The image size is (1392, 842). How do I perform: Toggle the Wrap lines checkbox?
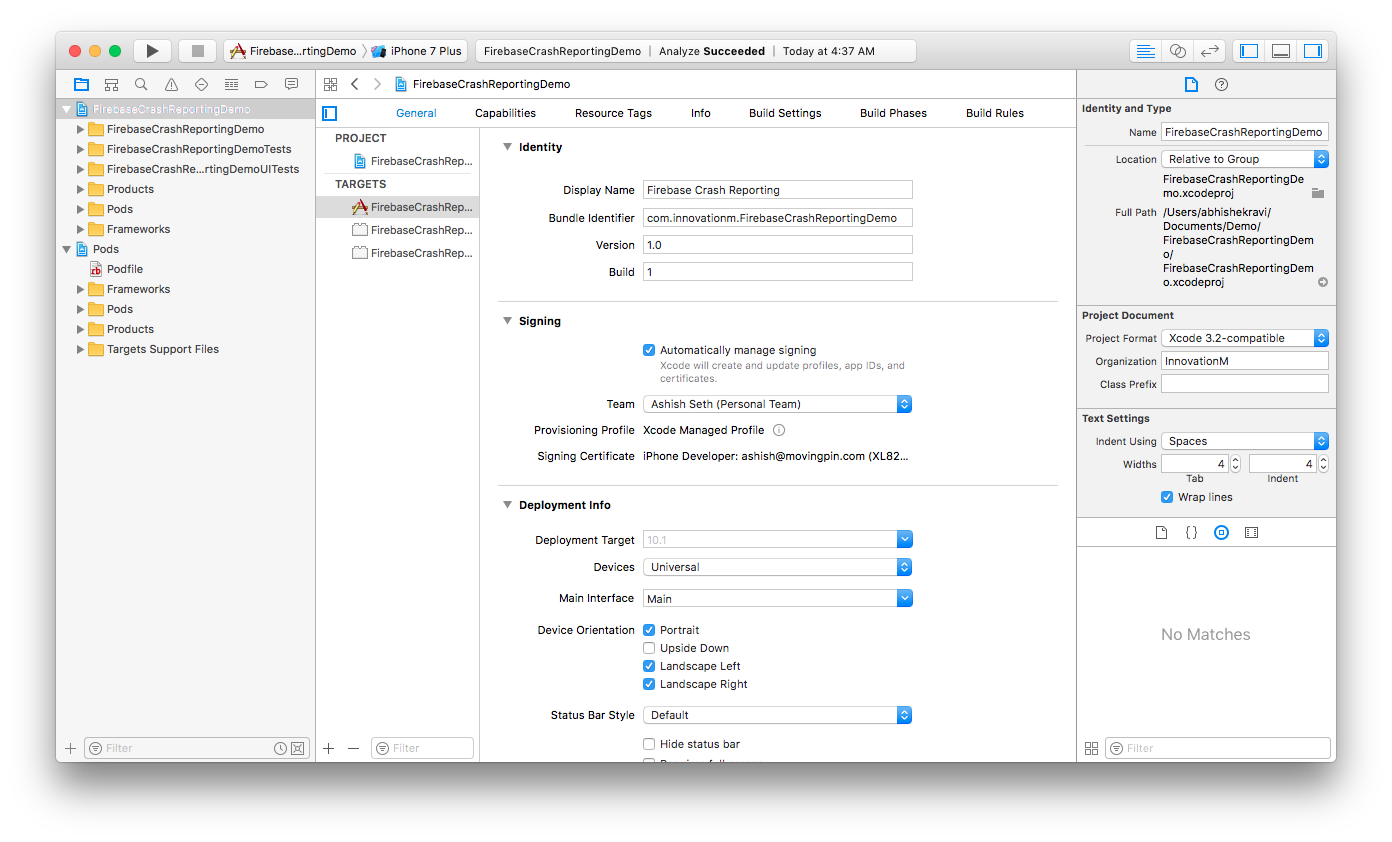click(x=1167, y=497)
